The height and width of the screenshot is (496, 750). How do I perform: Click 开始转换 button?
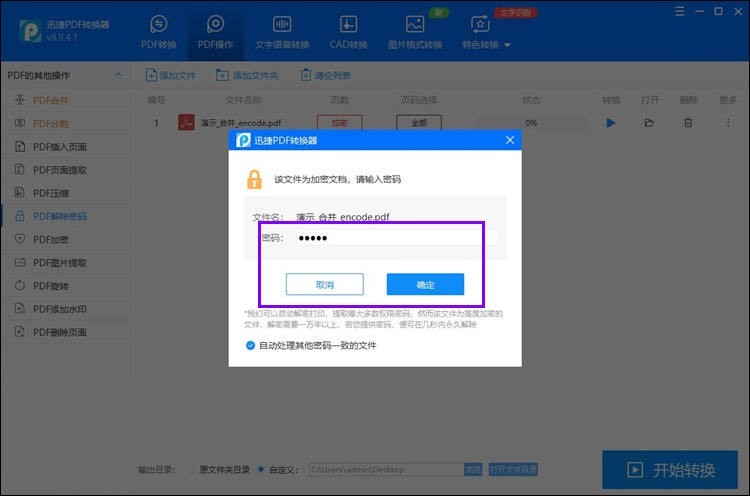pos(670,470)
